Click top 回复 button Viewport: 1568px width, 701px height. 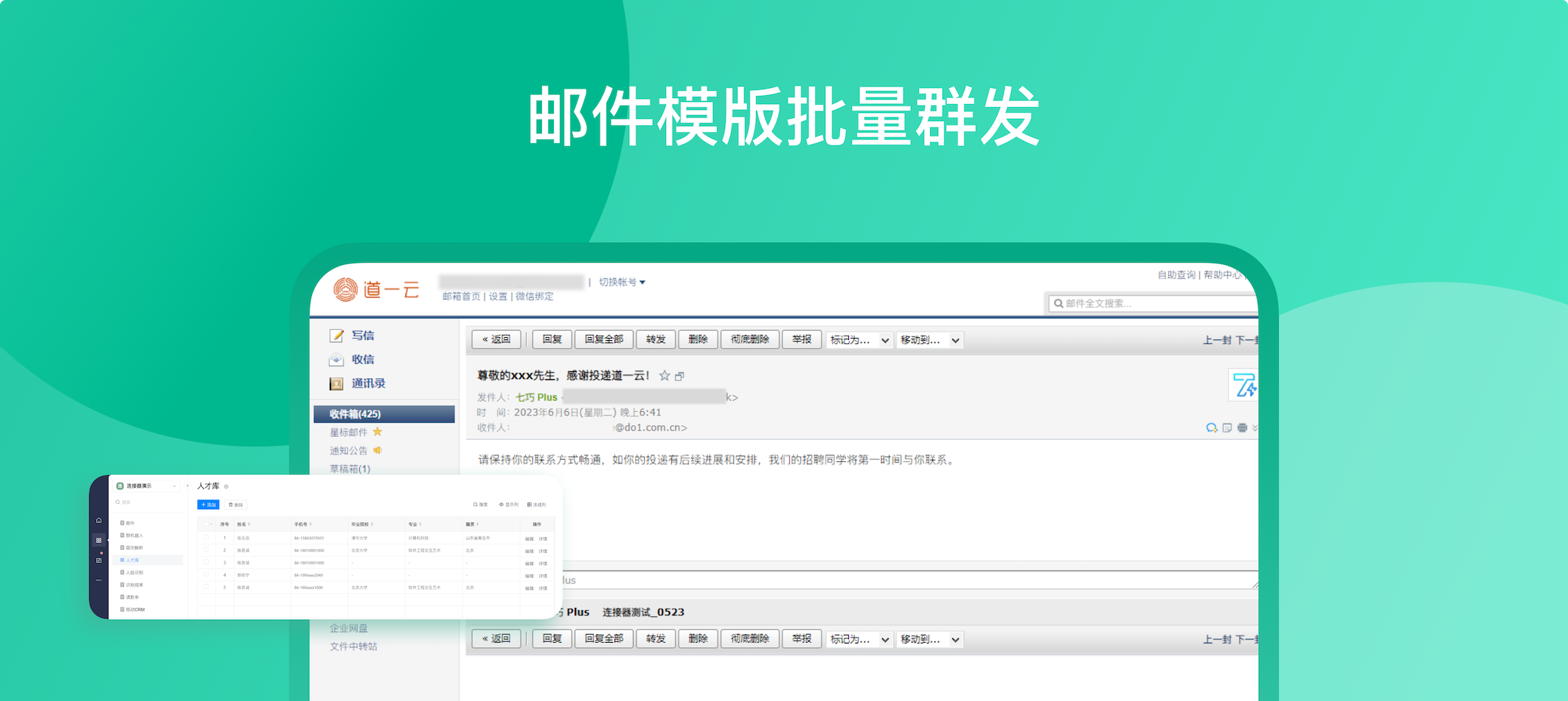[x=552, y=339]
